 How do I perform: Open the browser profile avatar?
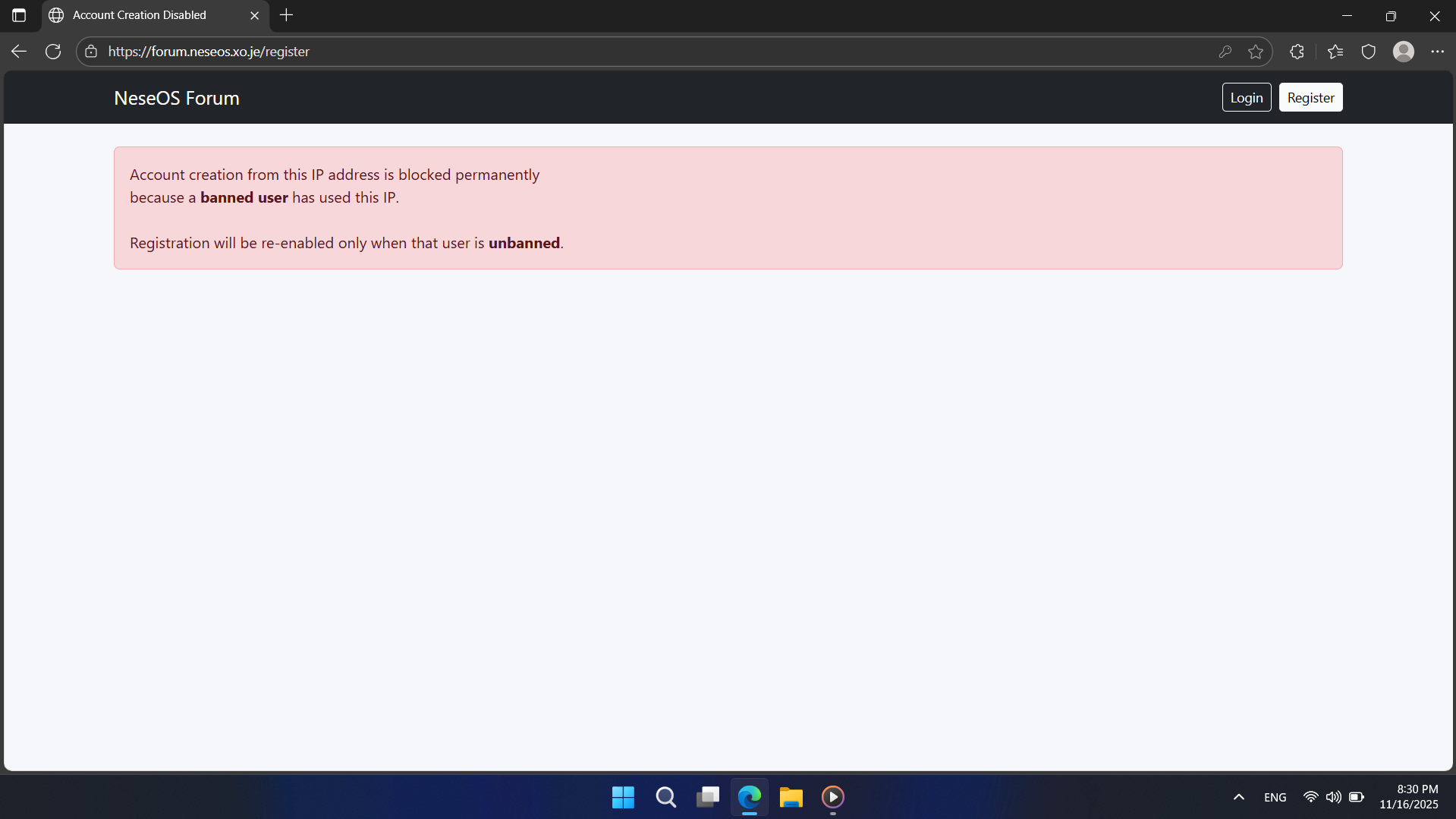pyautogui.click(x=1403, y=52)
